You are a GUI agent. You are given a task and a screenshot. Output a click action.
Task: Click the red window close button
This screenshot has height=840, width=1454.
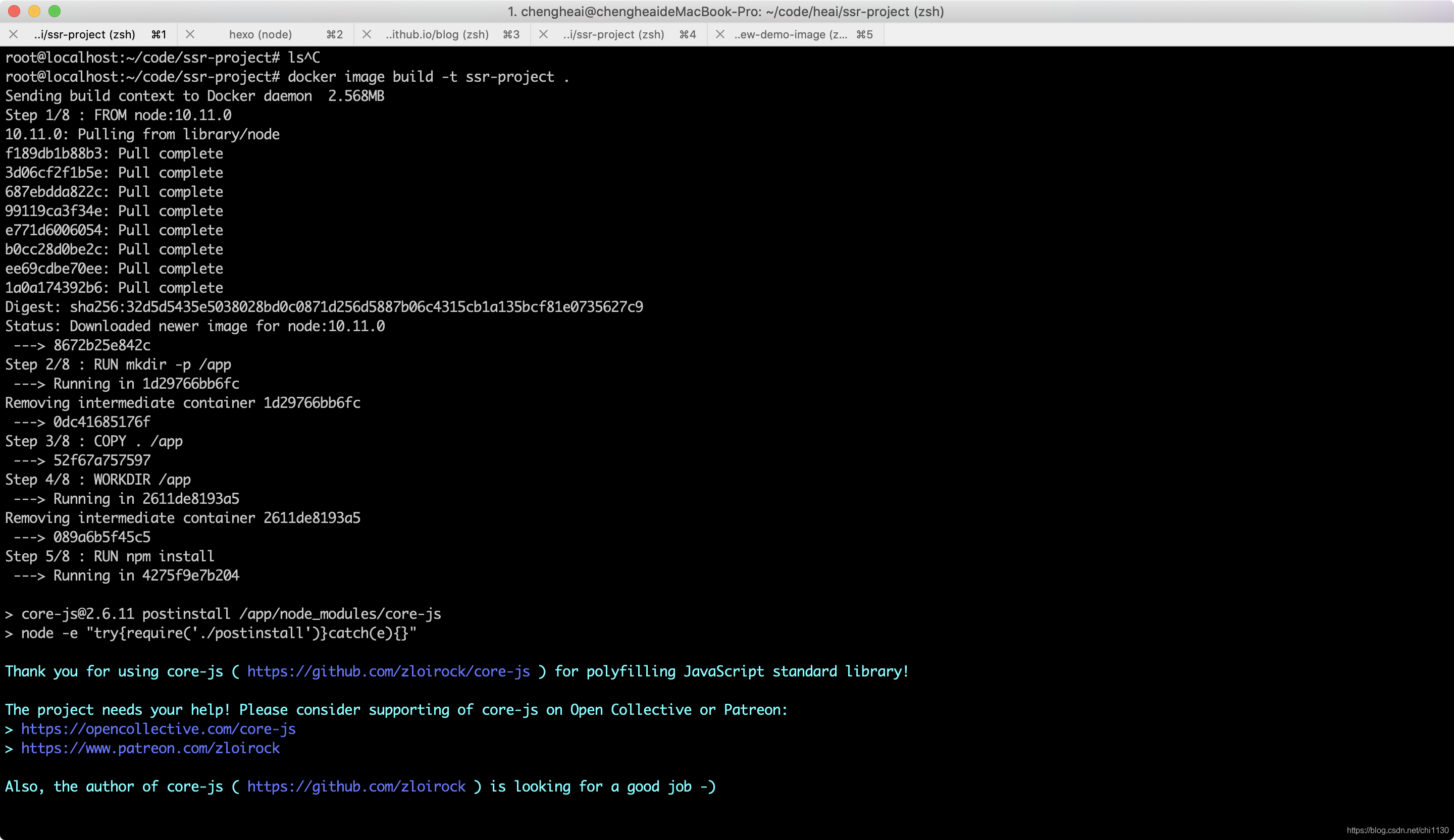tap(15, 11)
